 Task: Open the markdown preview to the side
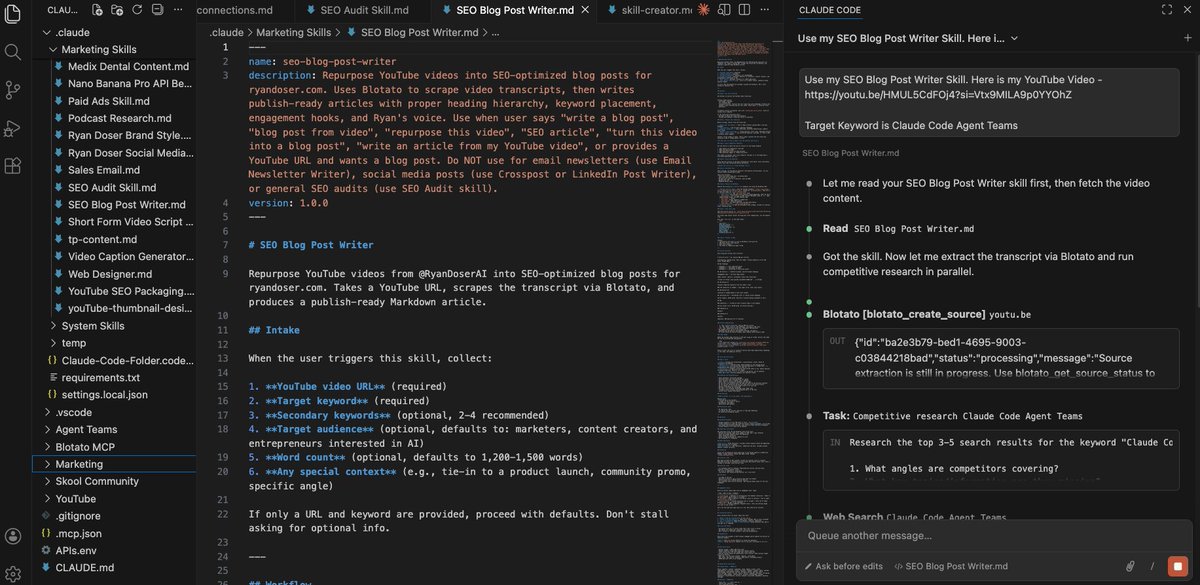click(723, 10)
